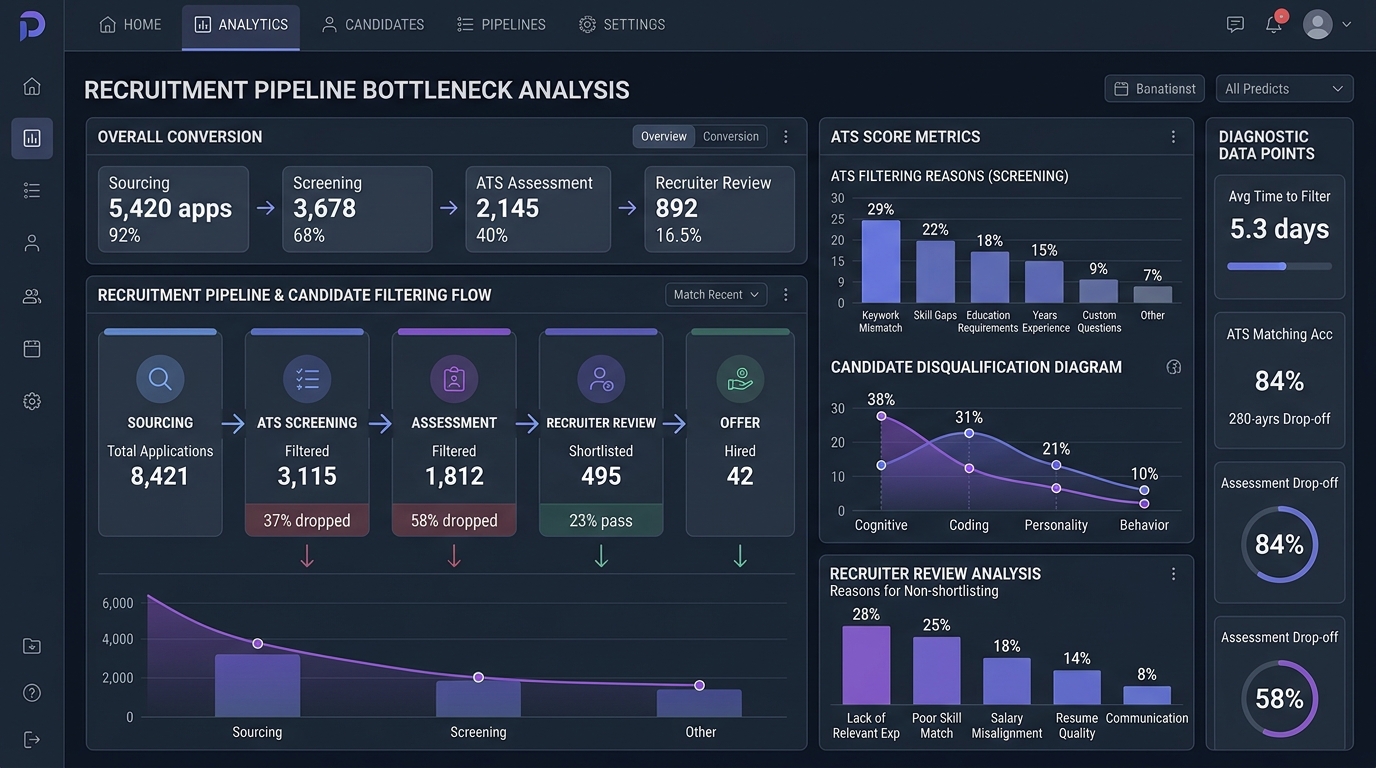Click info icon beside Candidate Disqualification Diagram

tap(1174, 367)
